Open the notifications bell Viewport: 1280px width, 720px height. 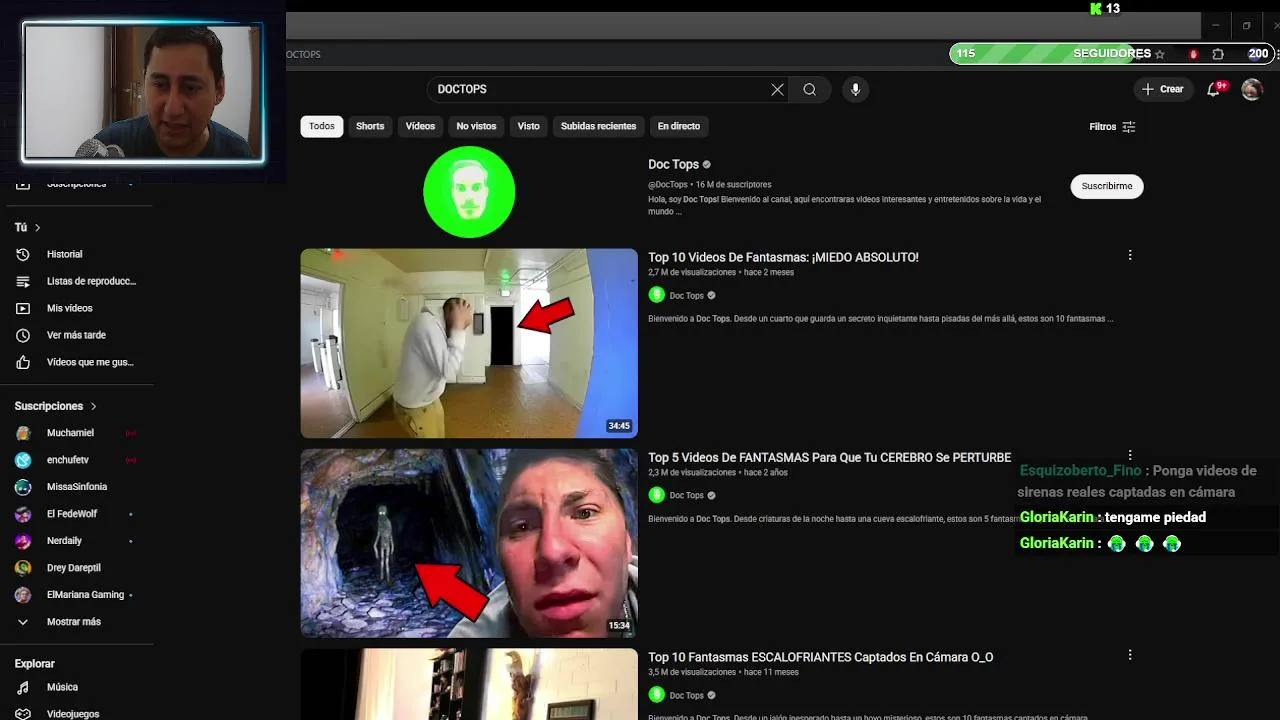coord(1214,89)
